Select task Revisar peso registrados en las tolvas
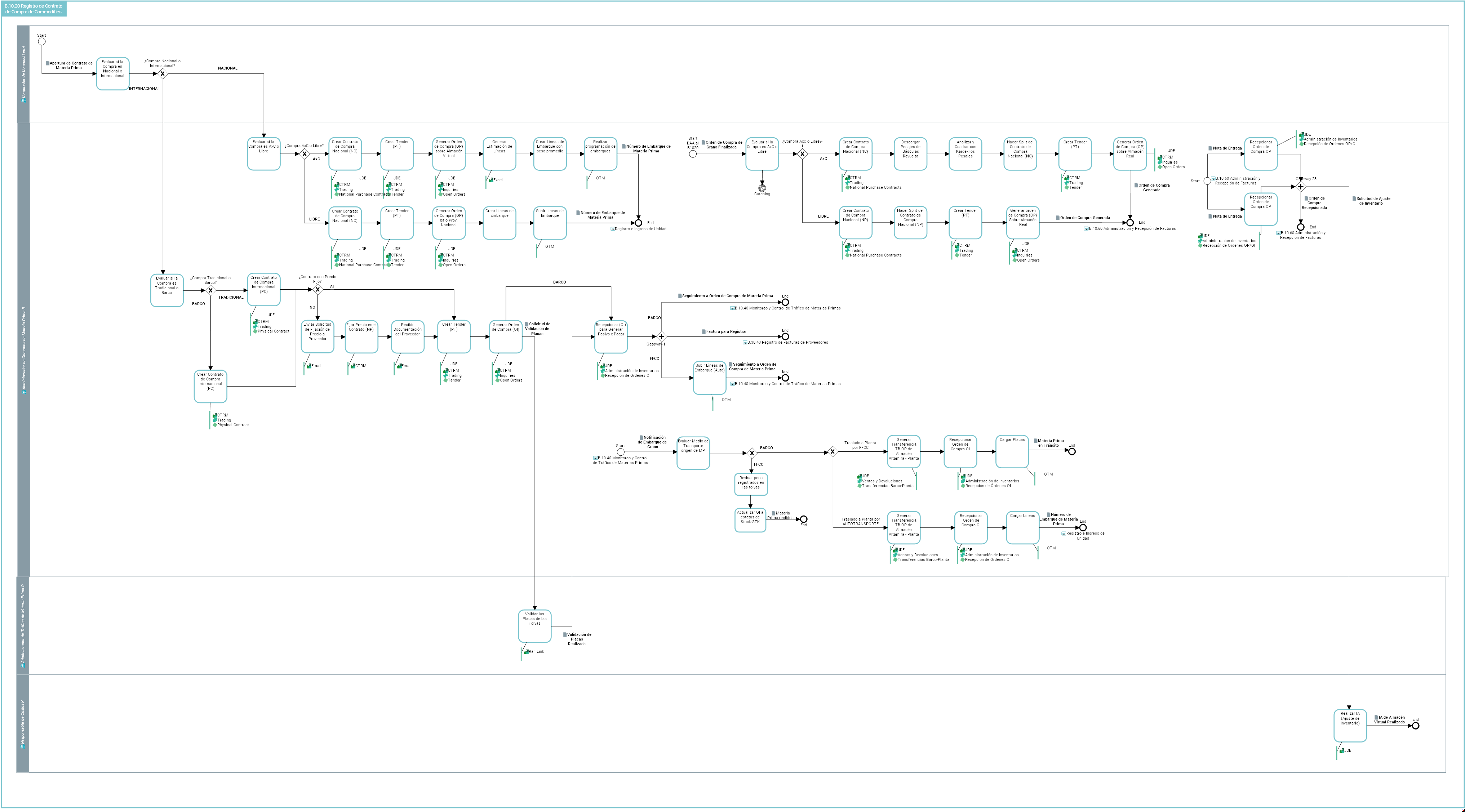 [751, 485]
